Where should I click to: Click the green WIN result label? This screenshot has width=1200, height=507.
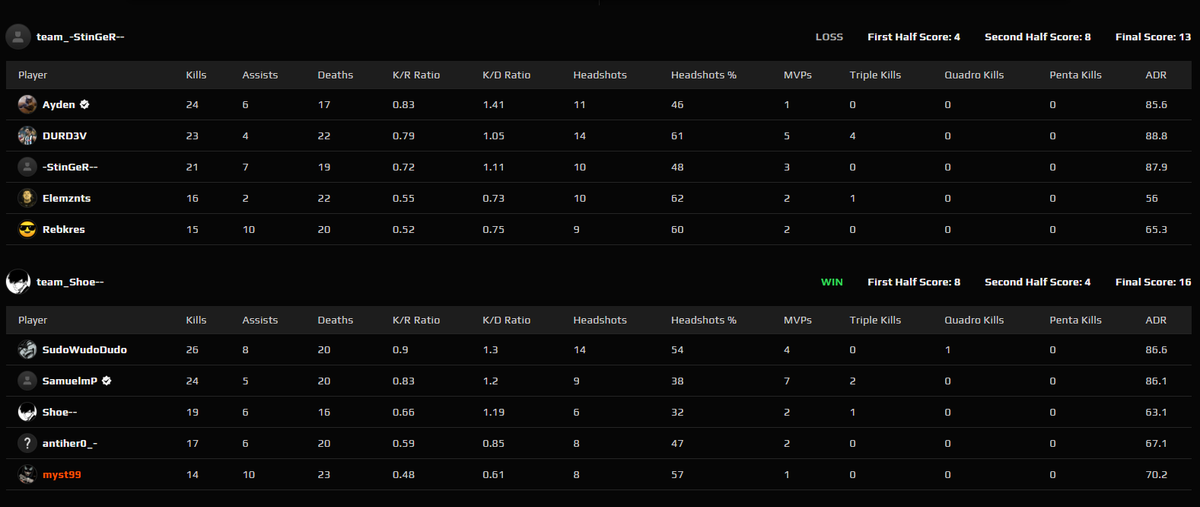tap(832, 282)
